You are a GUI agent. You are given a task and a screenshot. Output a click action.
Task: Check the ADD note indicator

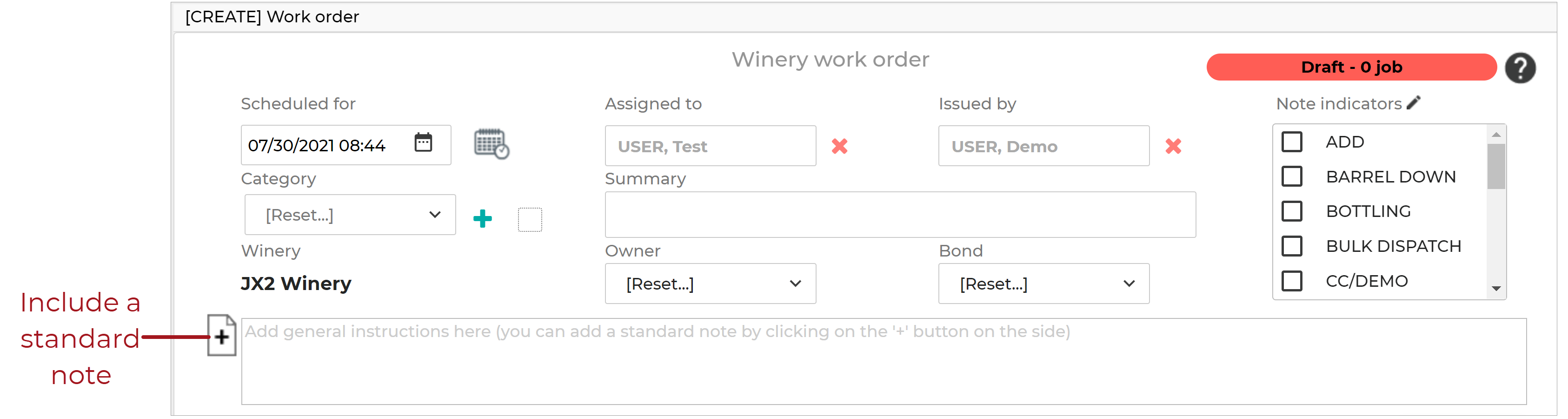pos(1292,142)
